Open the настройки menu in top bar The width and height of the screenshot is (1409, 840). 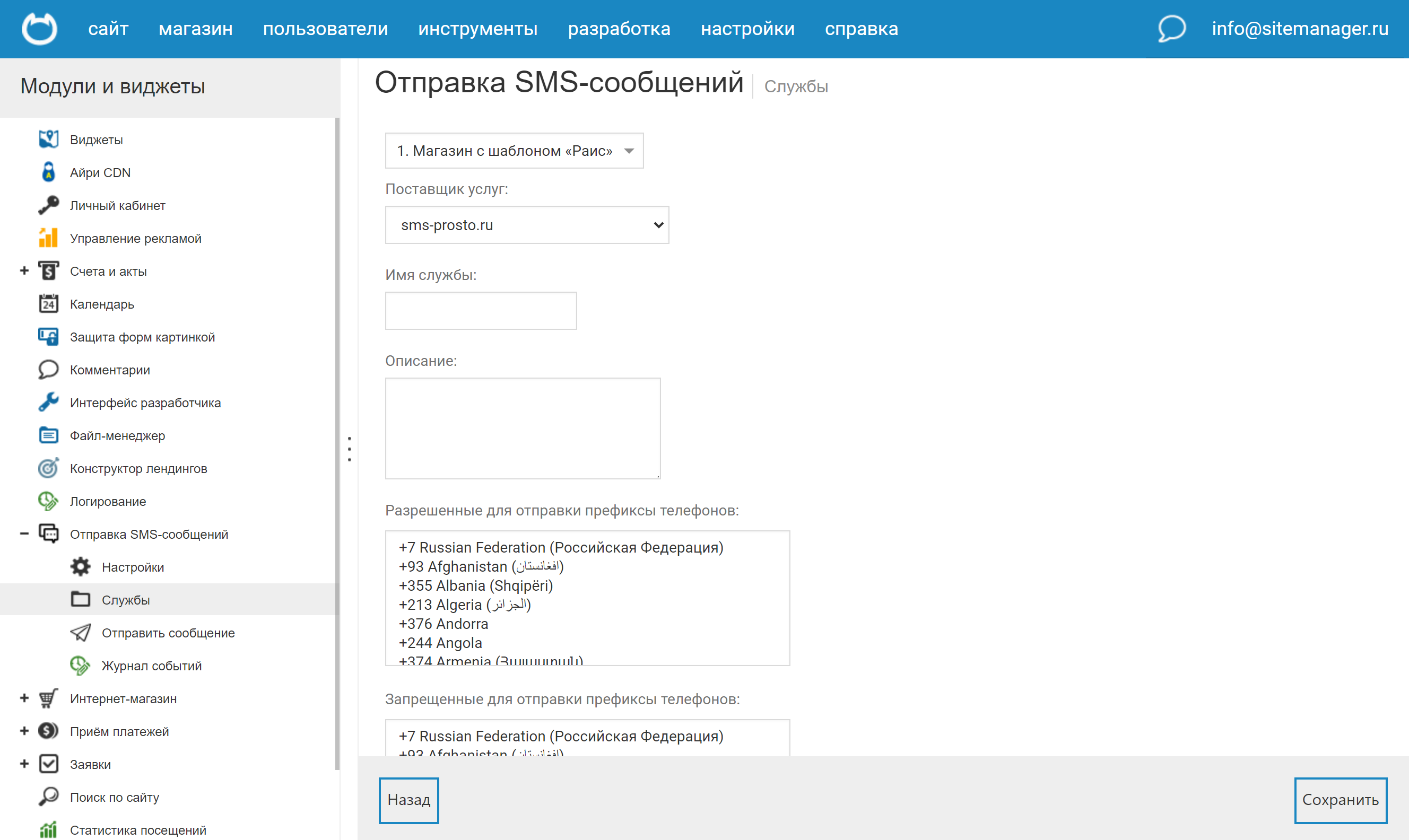pos(748,28)
